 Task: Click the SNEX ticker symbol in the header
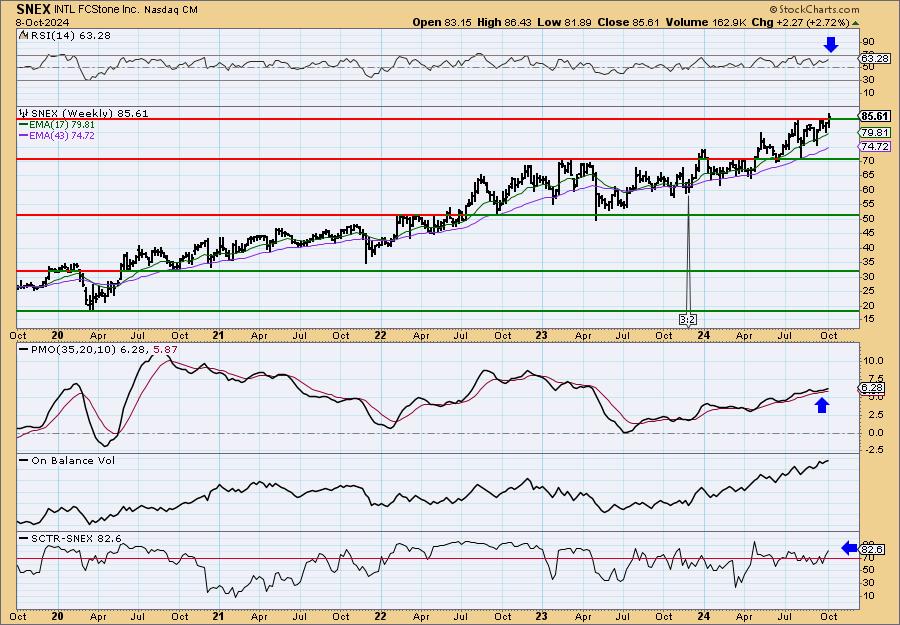(33, 9)
